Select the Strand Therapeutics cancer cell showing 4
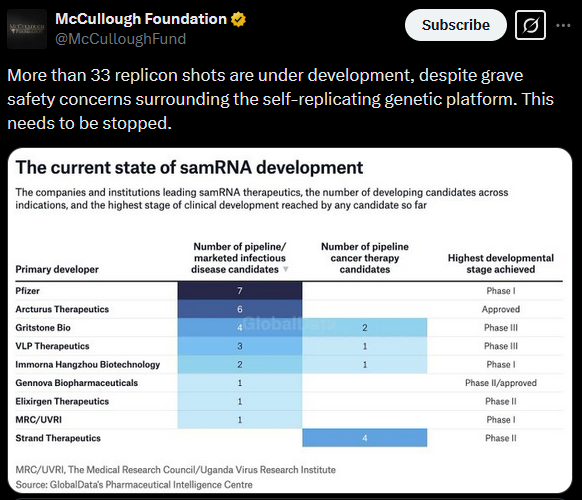Screen dimensions: 582x500 (364, 438)
